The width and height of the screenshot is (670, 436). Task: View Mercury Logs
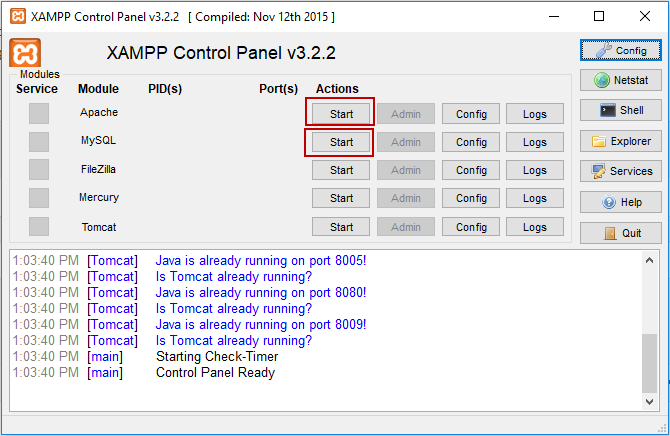pyautogui.click(x=535, y=198)
